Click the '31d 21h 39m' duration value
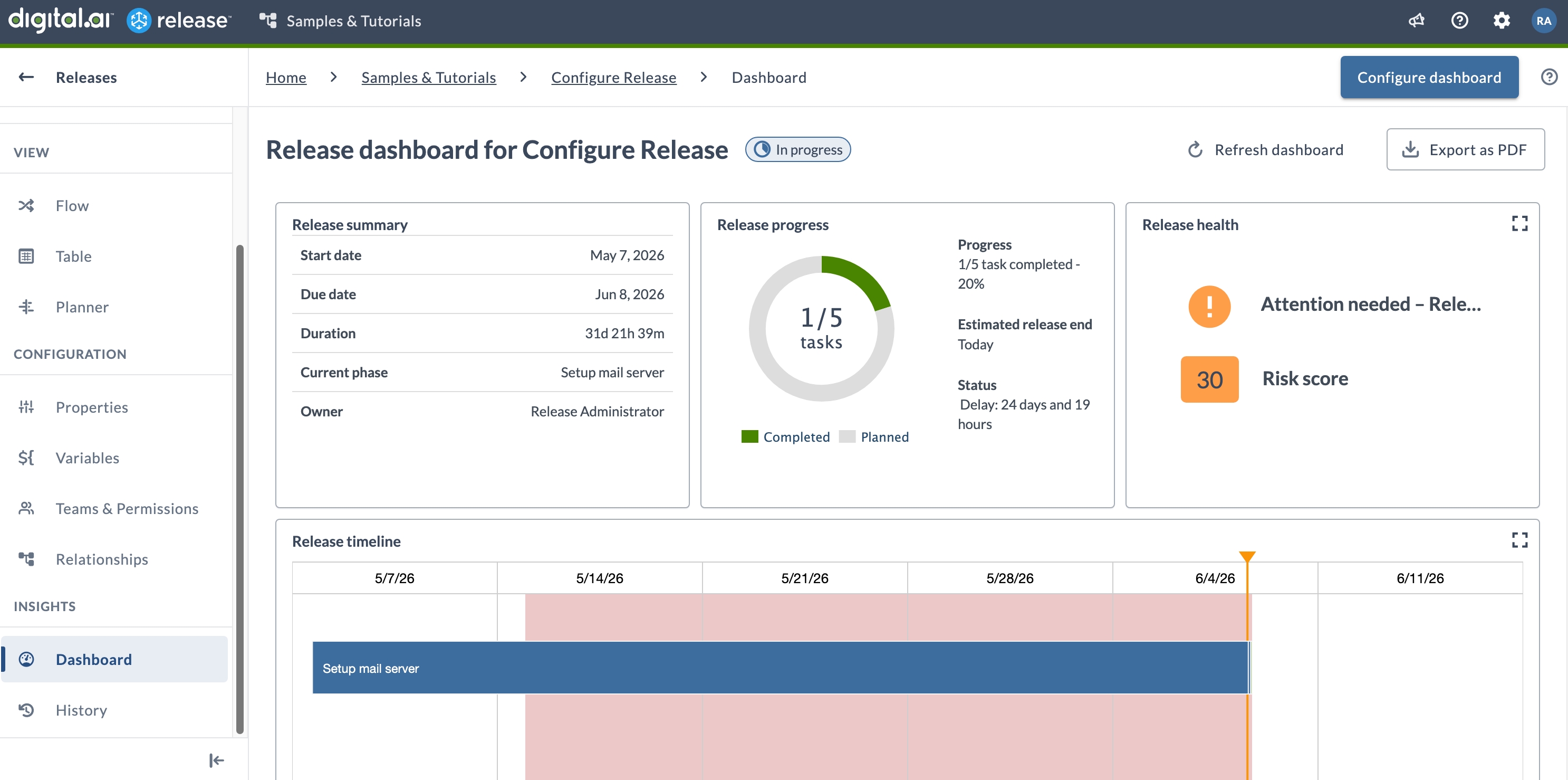Image resolution: width=1568 pixels, height=780 pixels. tap(624, 333)
